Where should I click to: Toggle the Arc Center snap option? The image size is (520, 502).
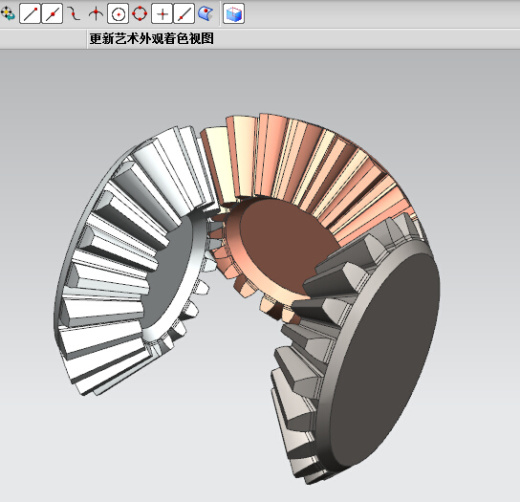pyautogui.click(x=118, y=14)
